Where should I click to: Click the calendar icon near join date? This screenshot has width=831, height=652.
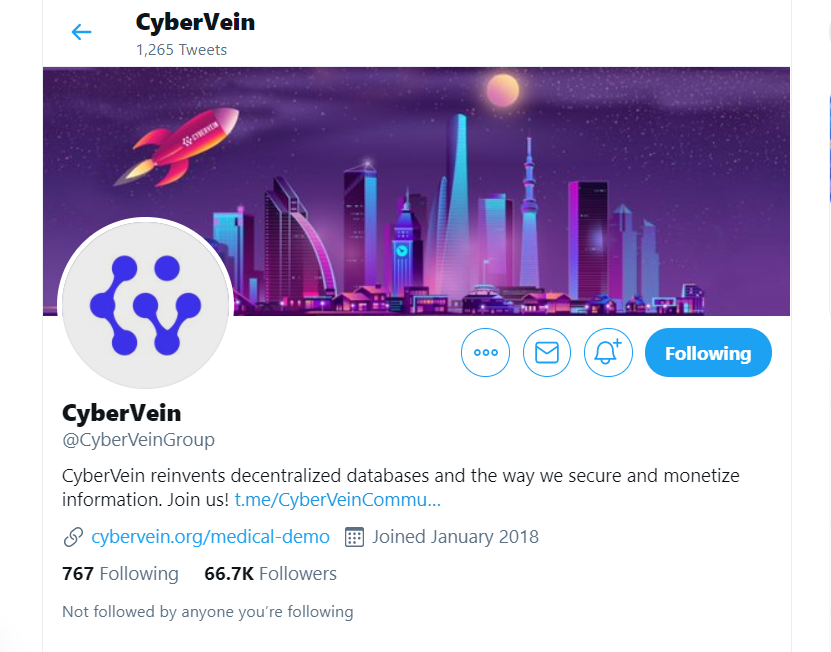[x=354, y=537]
